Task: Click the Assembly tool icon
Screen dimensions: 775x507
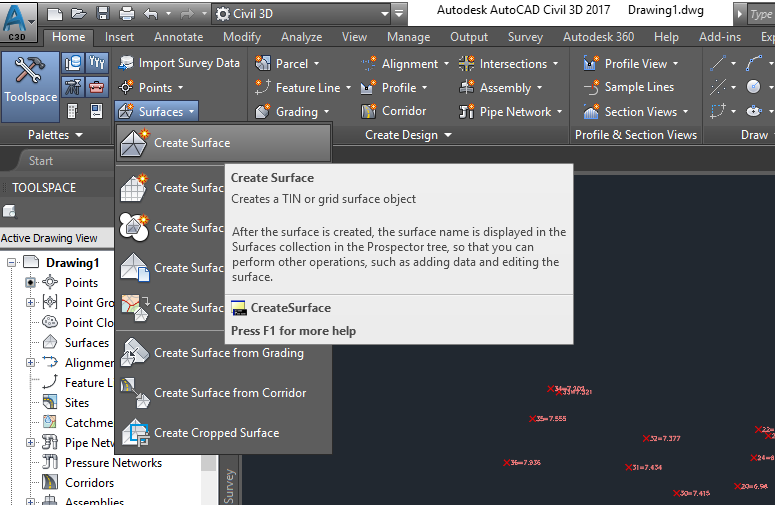Action: (x=467, y=87)
